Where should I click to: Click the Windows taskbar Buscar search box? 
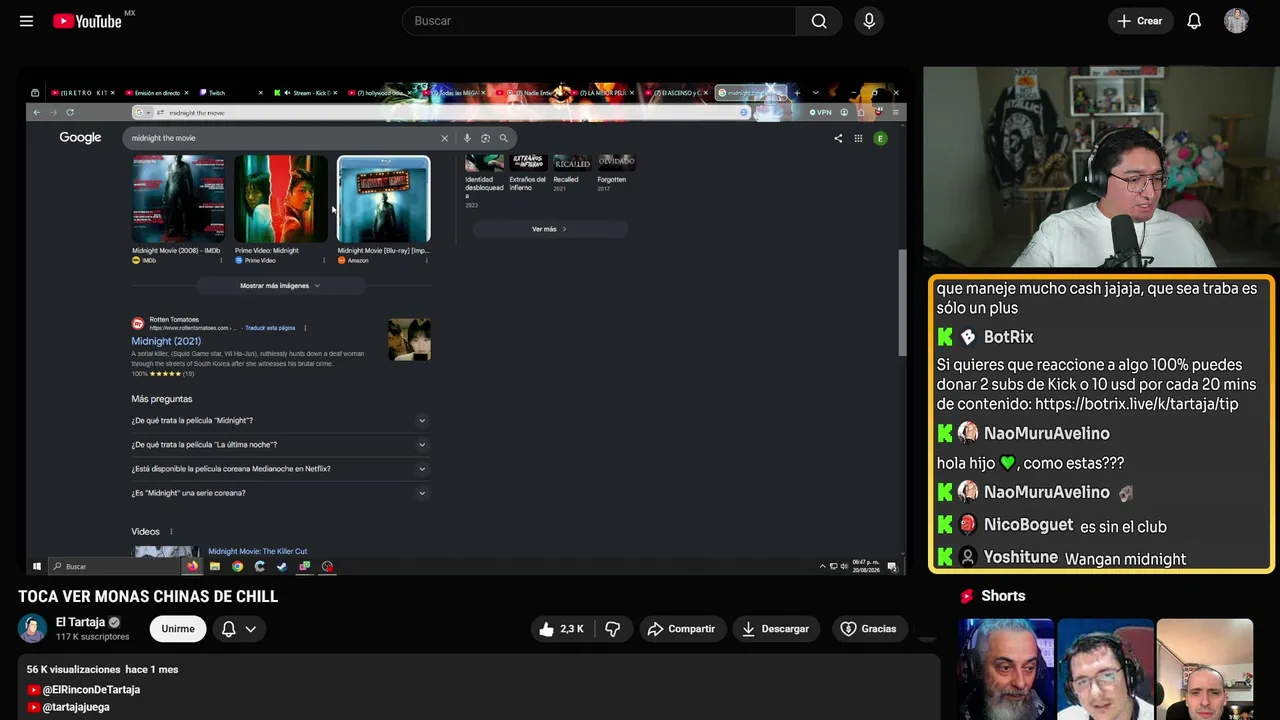113,567
